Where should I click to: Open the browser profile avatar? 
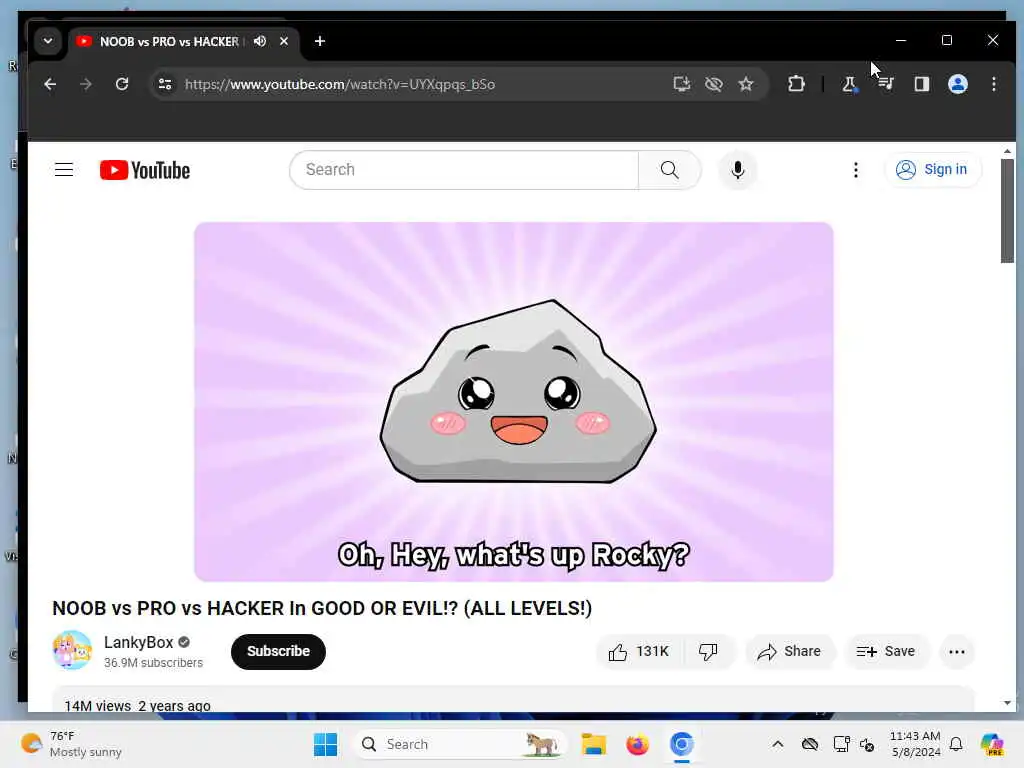[x=958, y=84]
